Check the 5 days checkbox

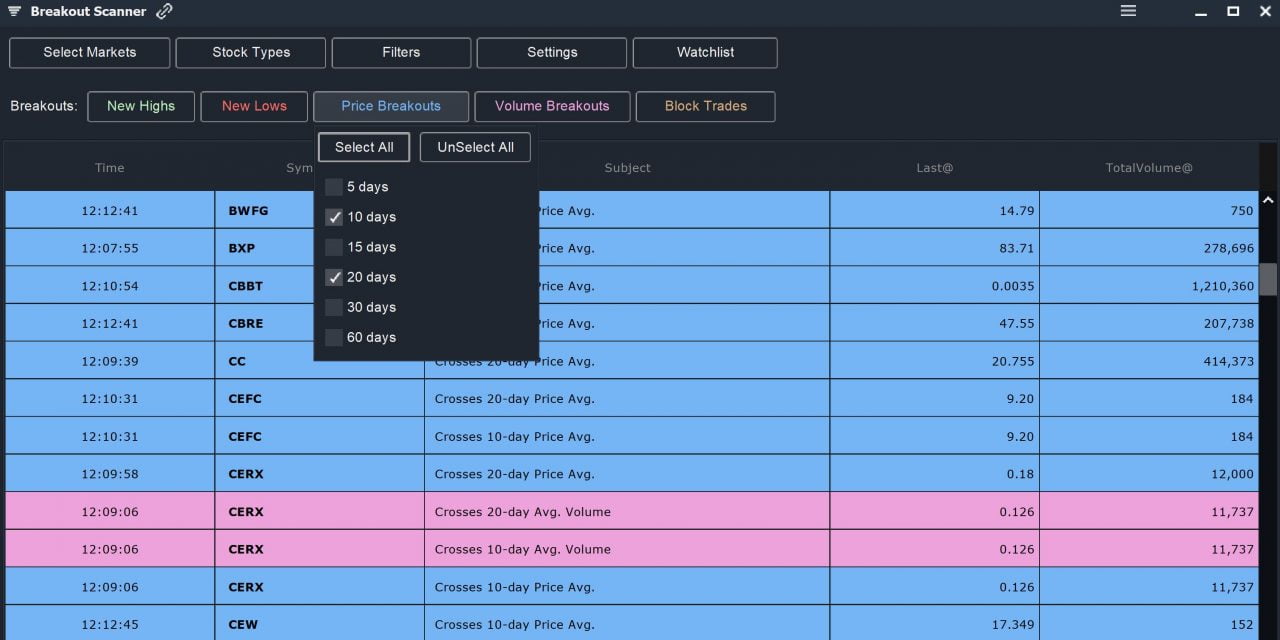coord(333,187)
